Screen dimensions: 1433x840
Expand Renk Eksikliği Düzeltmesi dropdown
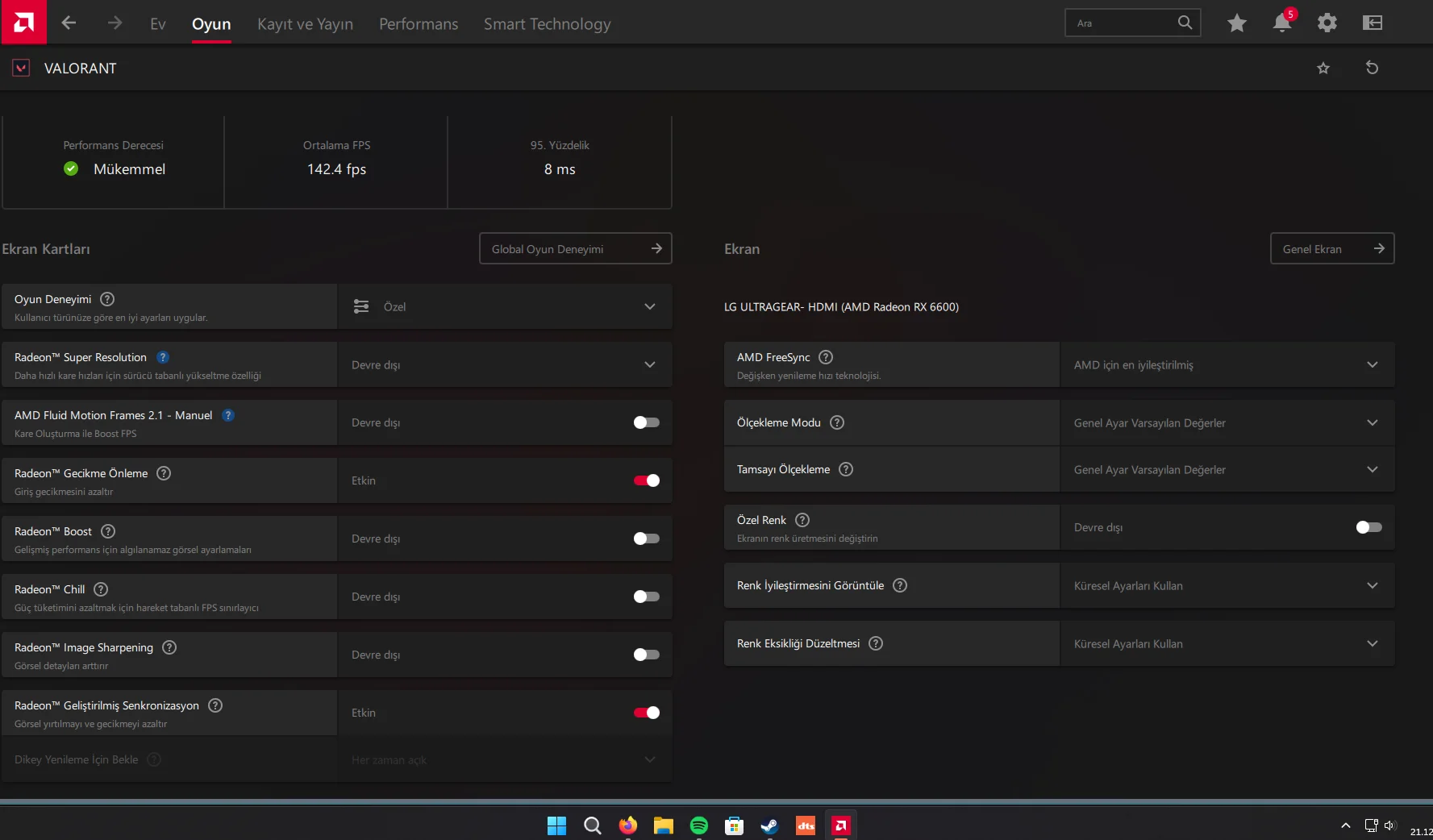tap(1227, 643)
